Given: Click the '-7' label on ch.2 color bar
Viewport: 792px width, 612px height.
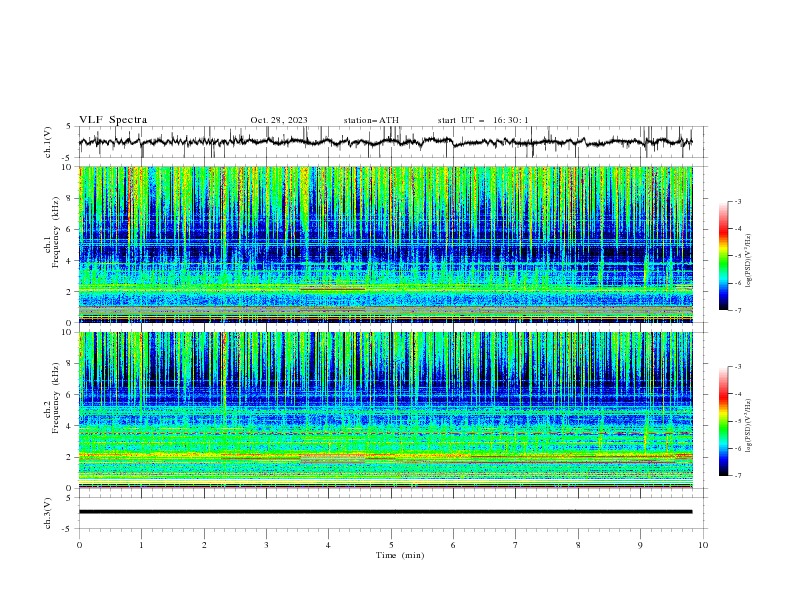Looking at the screenshot, I should click(737, 475).
